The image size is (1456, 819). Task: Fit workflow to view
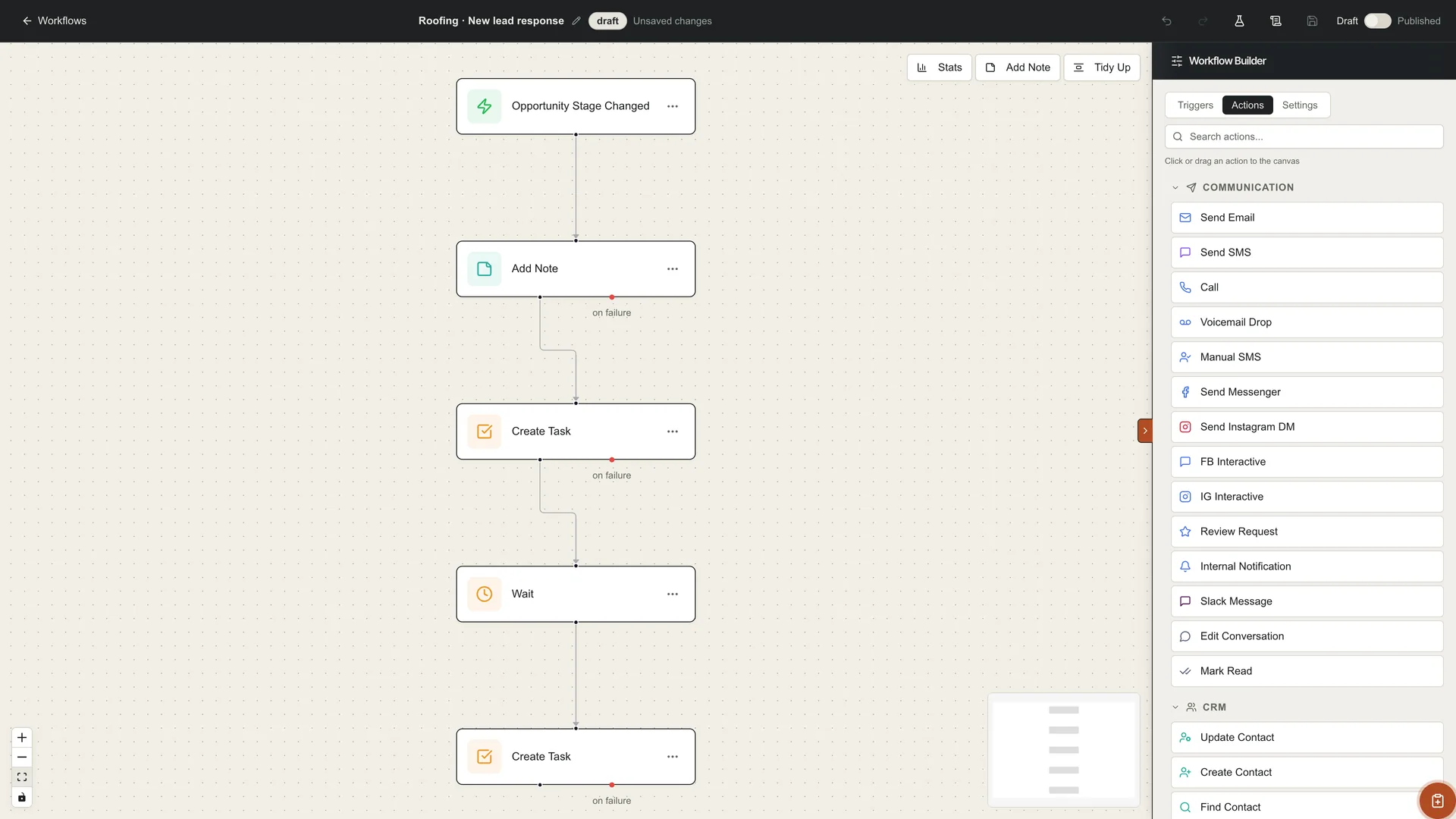pyautogui.click(x=22, y=777)
